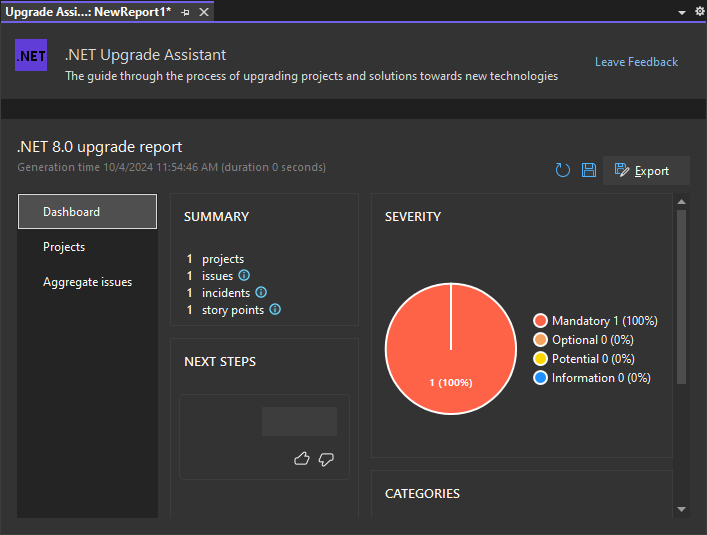
Task: Click the Export button
Action: click(646, 171)
